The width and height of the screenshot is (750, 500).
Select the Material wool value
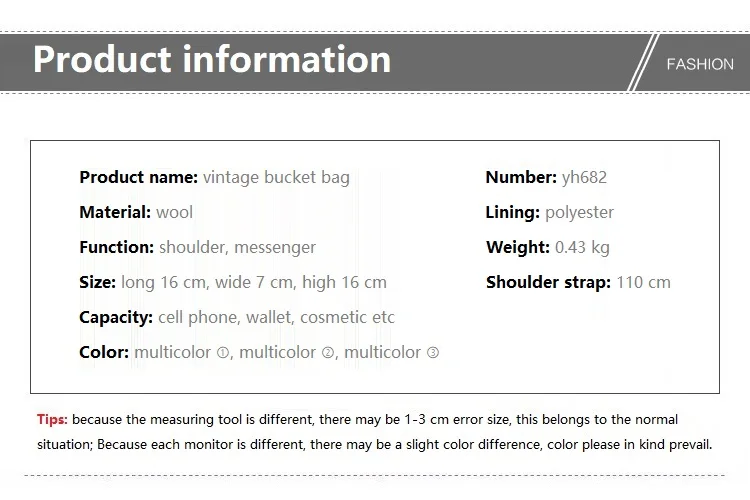(174, 212)
